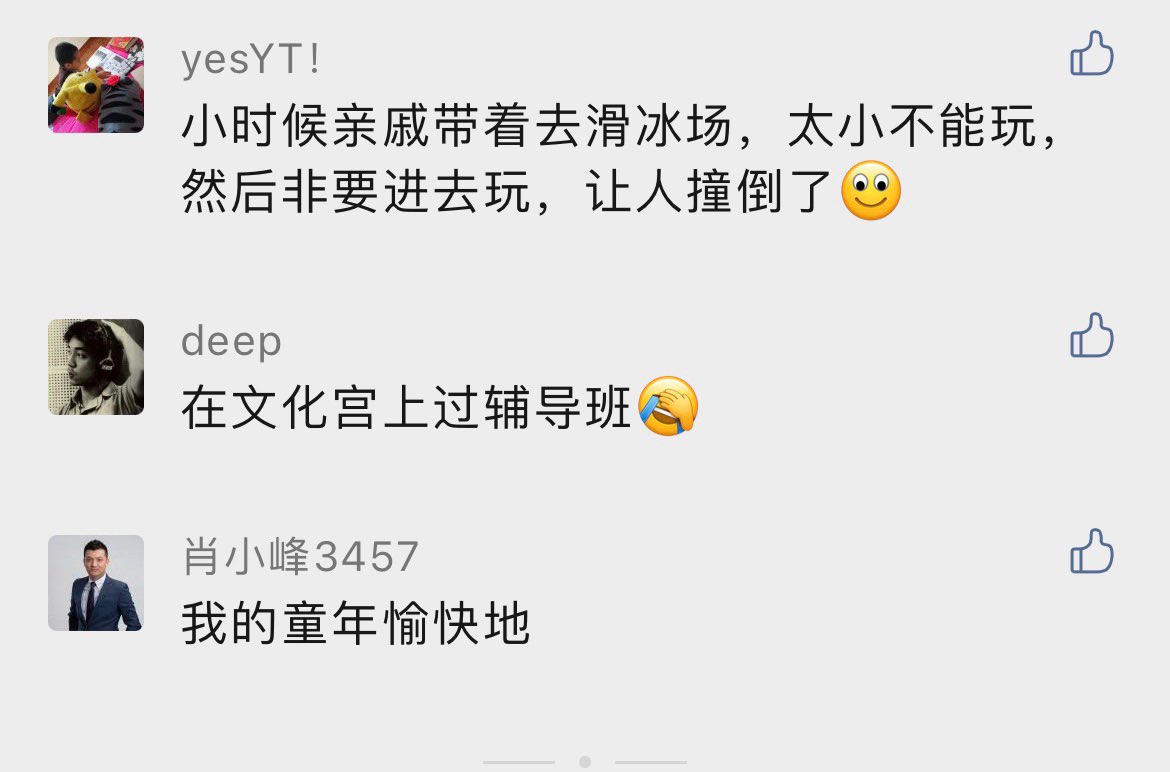The height and width of the screenshot is (772, 1170).
Task: Tap the username deep
Action: coord(231,342)
